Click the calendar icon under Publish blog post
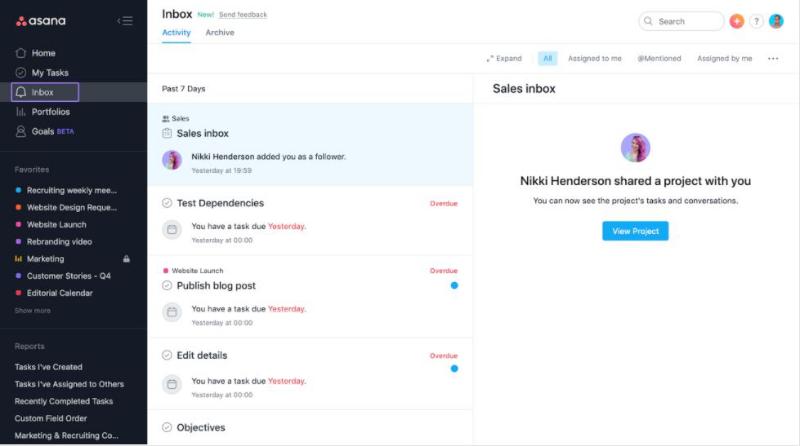Image resolution: width=800 pixels, height=446 pixels. 172,312
